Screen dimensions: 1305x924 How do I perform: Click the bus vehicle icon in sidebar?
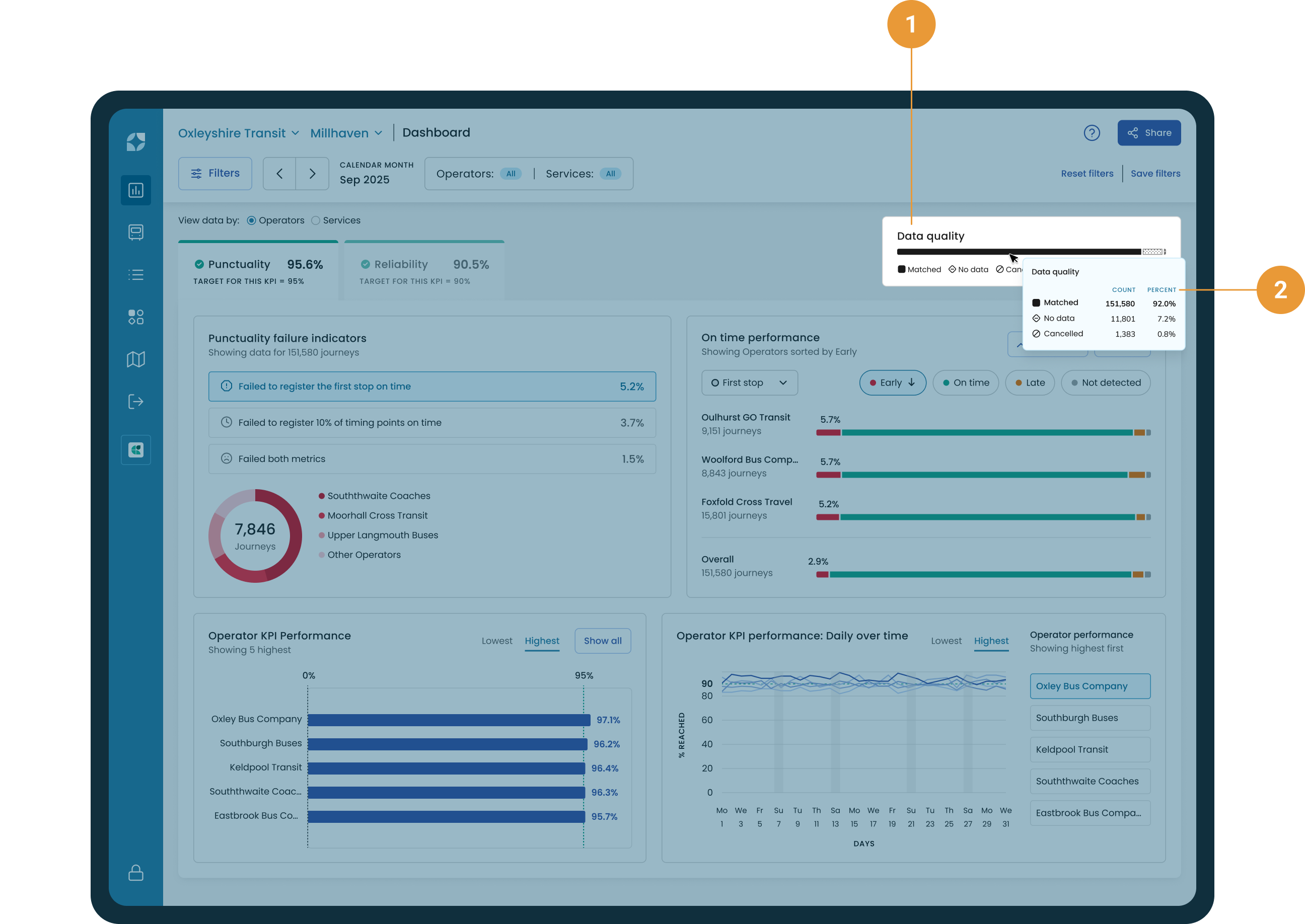click(x=135, y=232)
